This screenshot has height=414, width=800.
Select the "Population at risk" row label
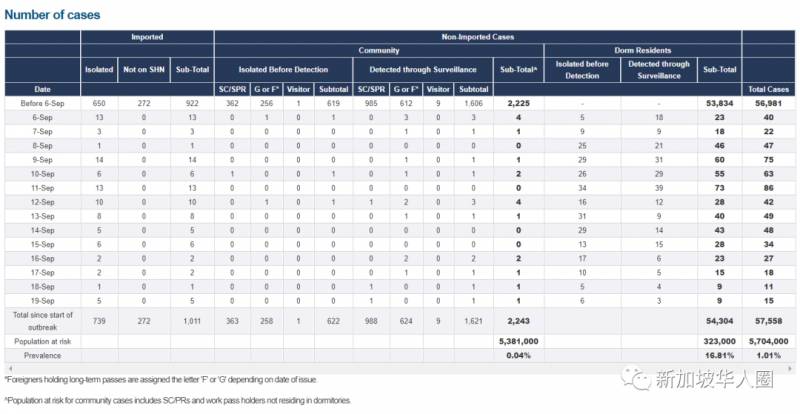[x=42, y=341]
